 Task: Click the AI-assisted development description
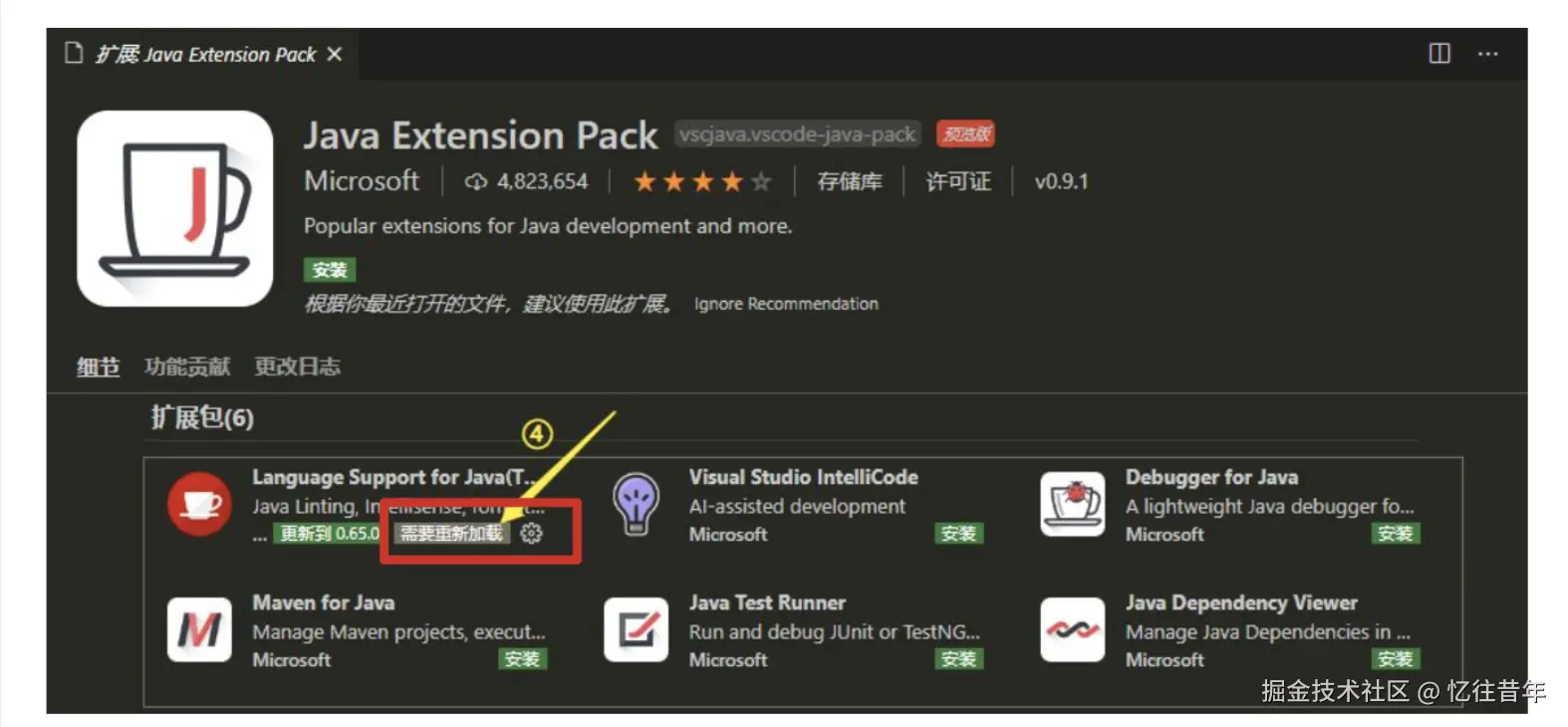point(797,506)
